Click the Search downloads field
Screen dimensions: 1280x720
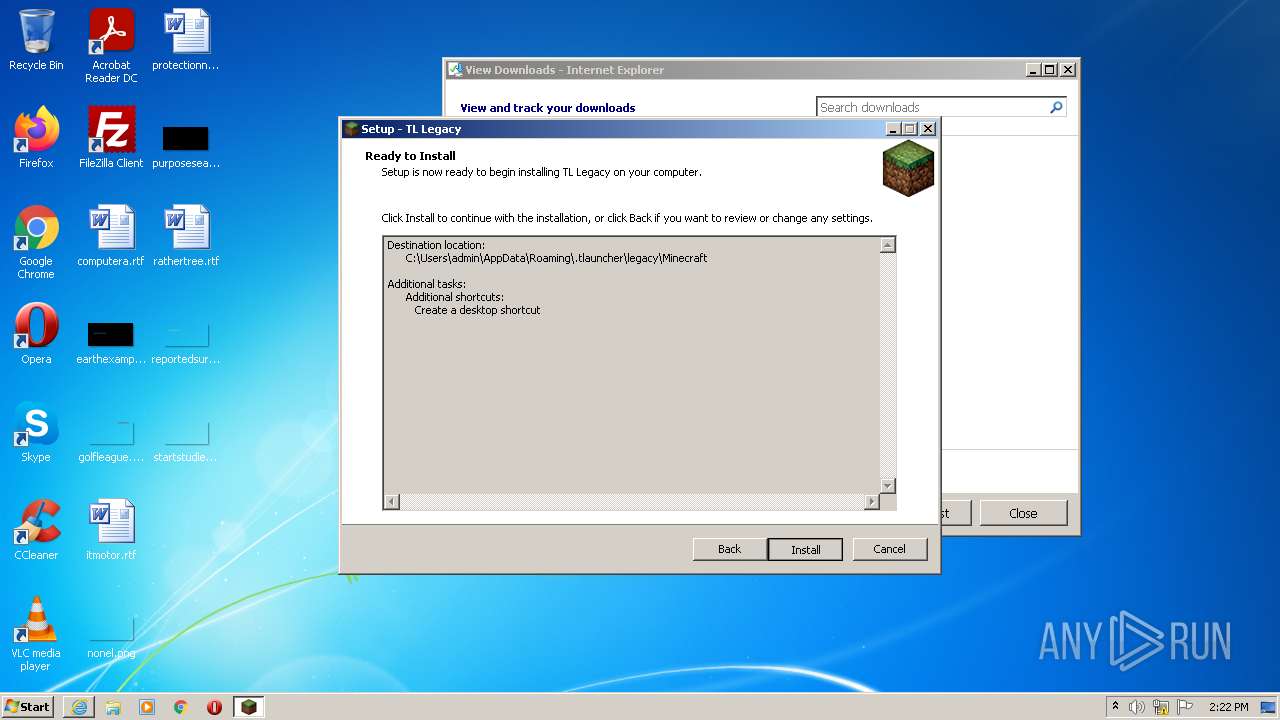[932, 107]
